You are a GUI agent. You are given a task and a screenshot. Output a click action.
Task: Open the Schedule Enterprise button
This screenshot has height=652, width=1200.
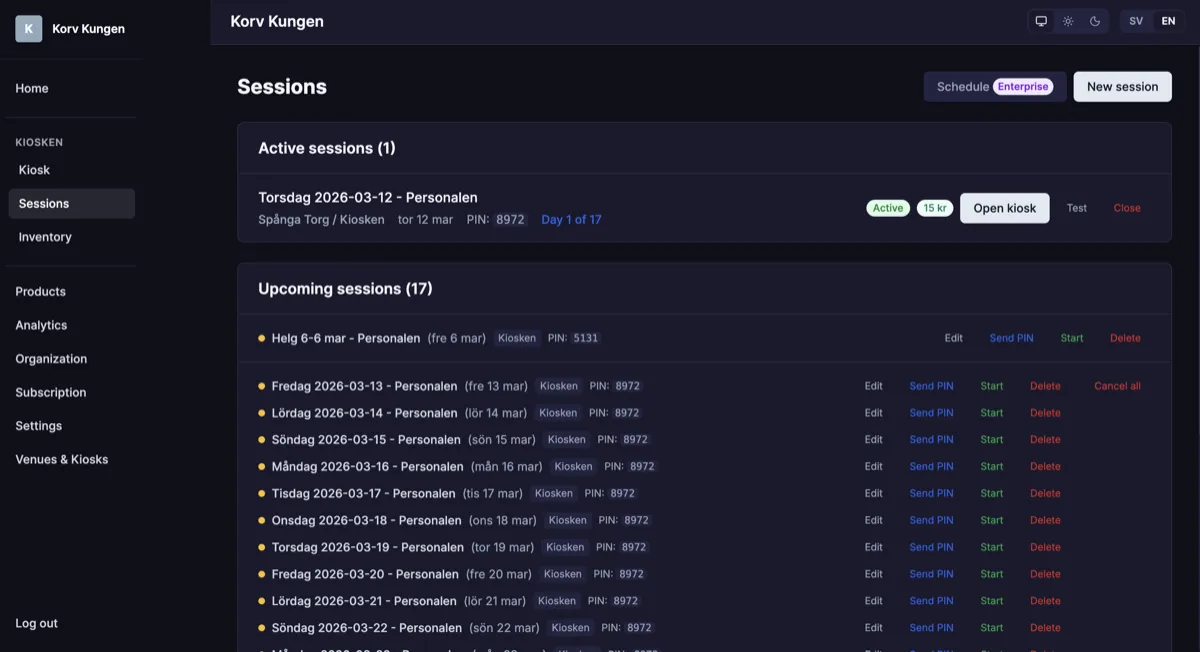point(994,87)
